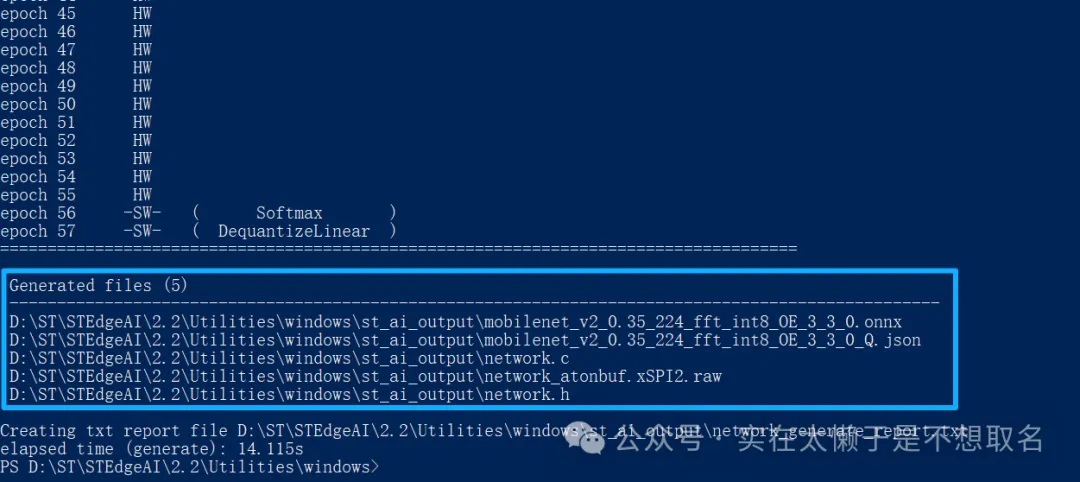Click the network.c output file path
The width and height of the screenshot is (1080, 482).
click(289, 359)
